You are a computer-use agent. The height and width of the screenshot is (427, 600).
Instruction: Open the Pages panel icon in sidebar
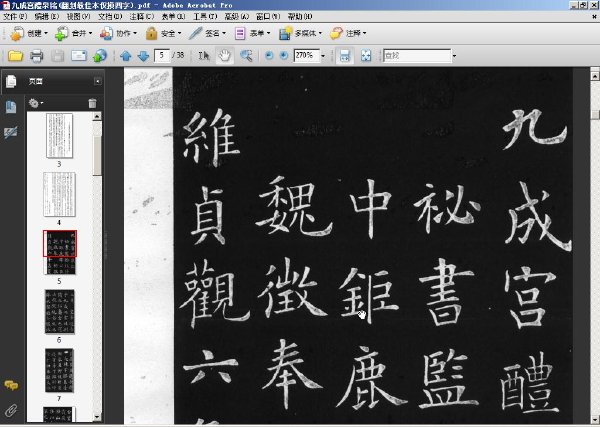pyautogui.click(x=11, y=81)
